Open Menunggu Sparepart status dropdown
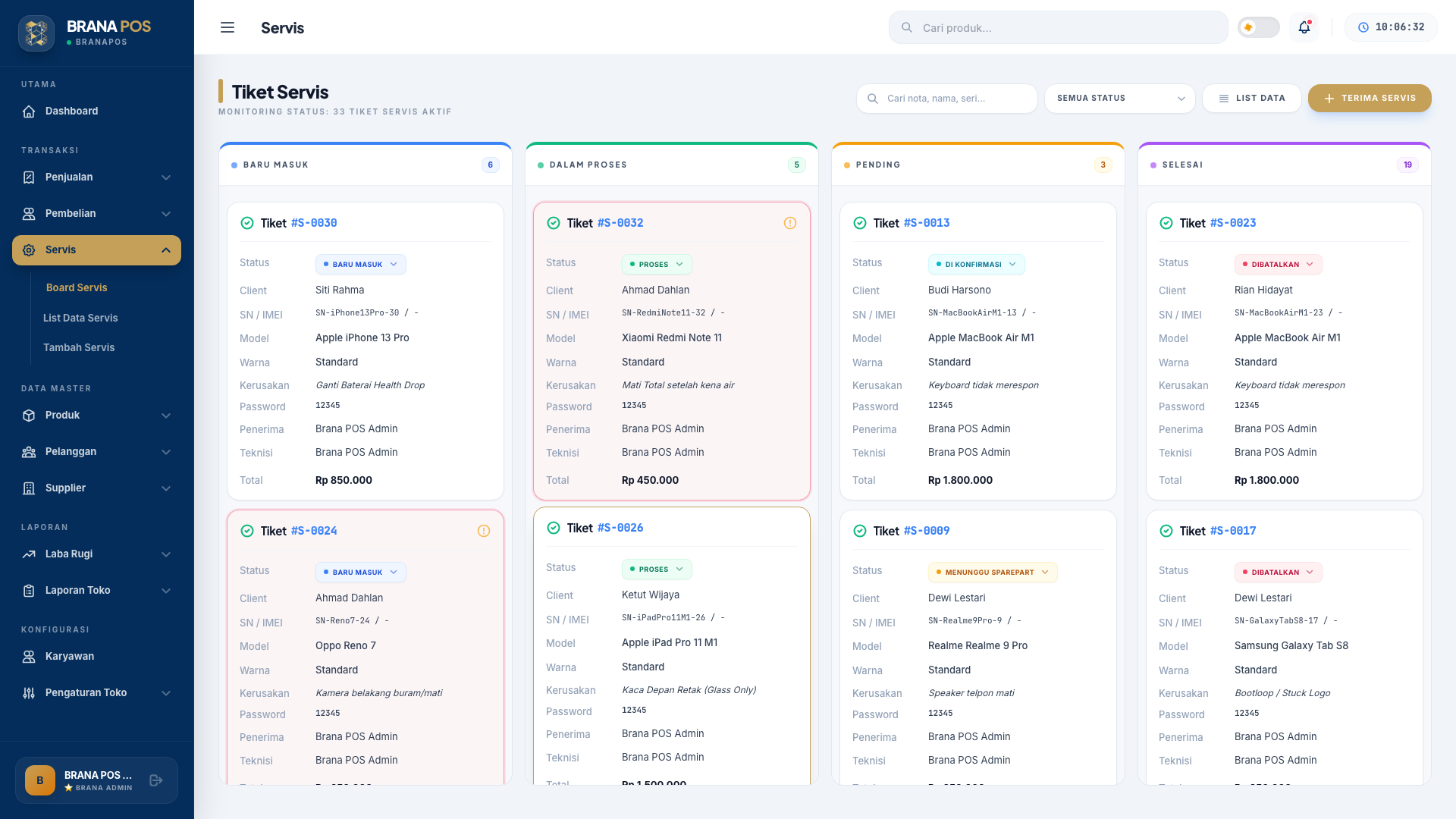This screenshot has width=1456, height=819. pos(993,573)
